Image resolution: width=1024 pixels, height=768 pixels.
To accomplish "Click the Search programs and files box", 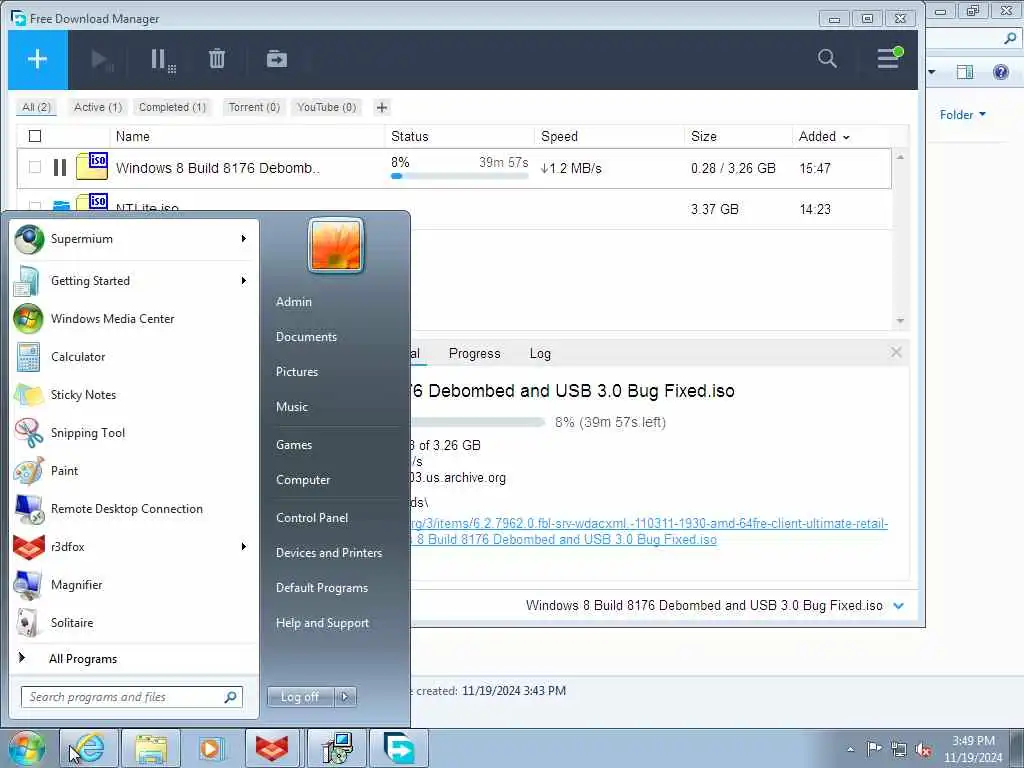I will tap(132, 697).
